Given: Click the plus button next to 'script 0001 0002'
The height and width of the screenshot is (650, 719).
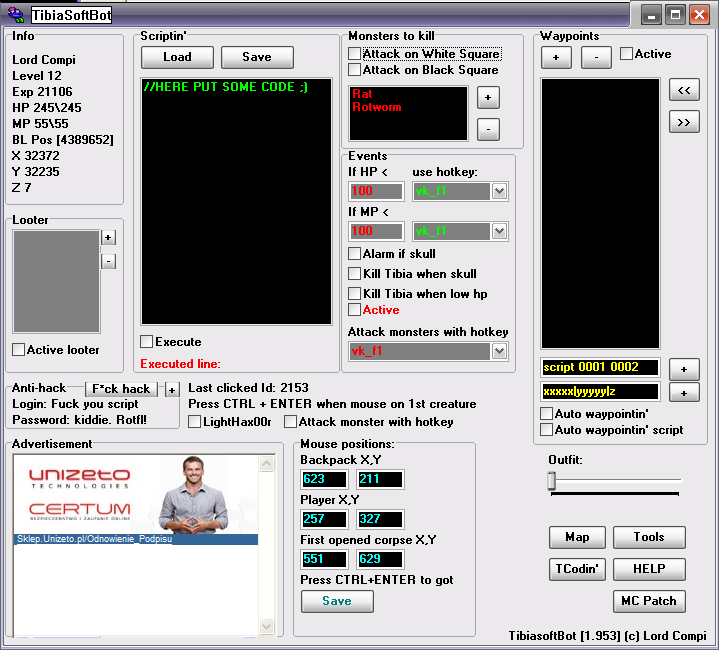Looking at the screenshot, I should click(x=684, y=368).
